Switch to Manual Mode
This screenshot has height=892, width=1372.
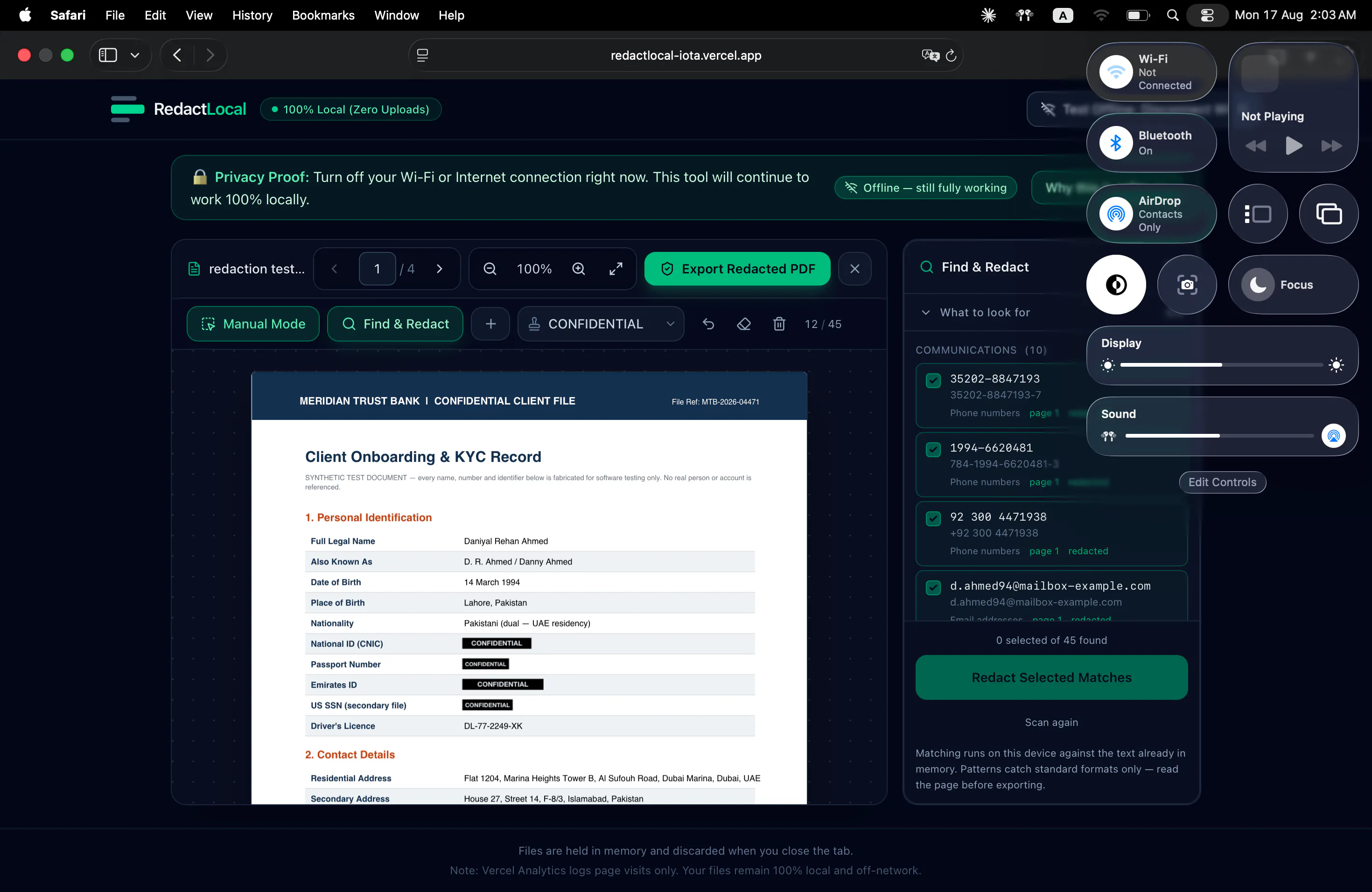pos(253,324)
